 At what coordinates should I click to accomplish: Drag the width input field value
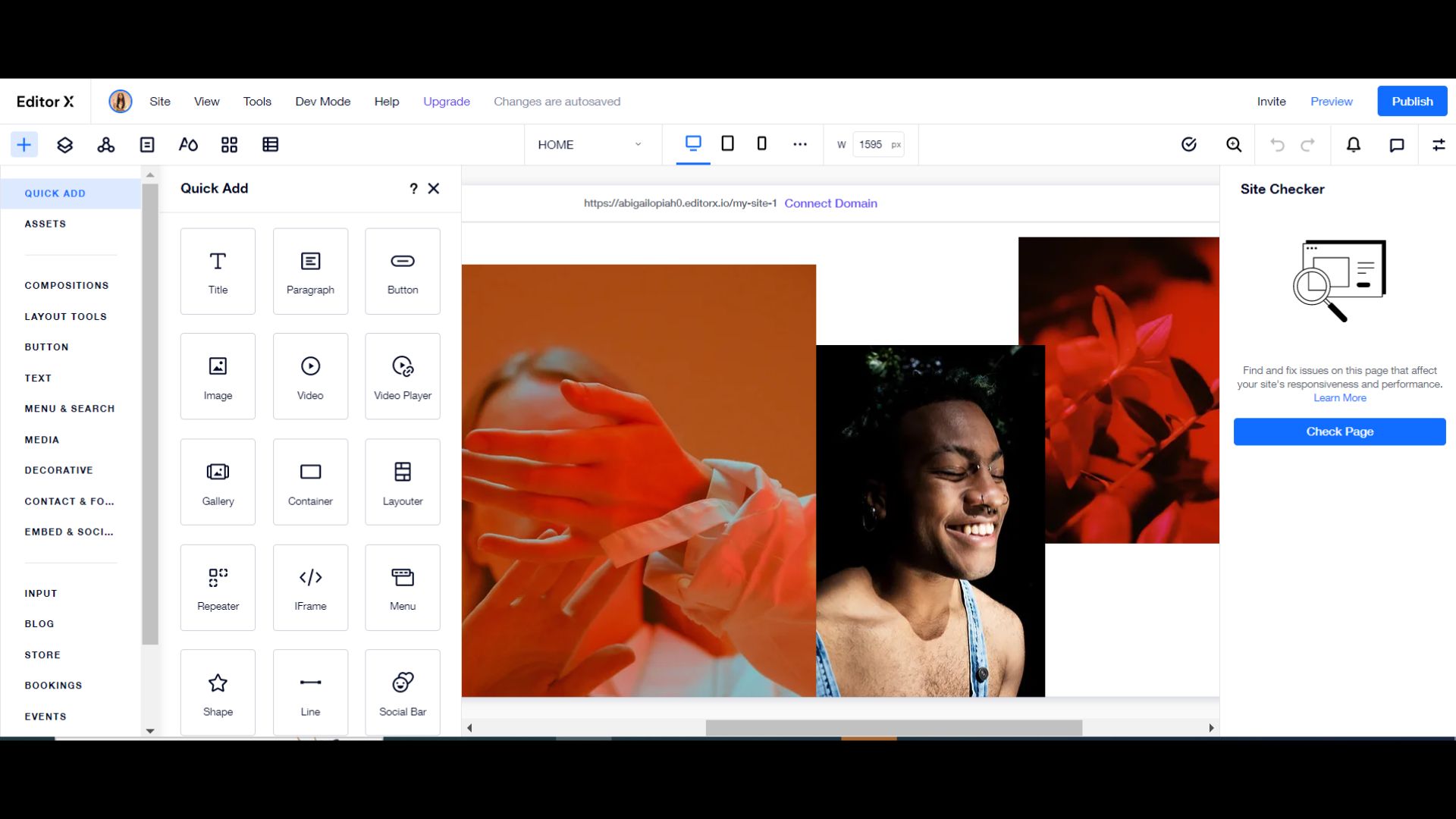click(869, 144)
